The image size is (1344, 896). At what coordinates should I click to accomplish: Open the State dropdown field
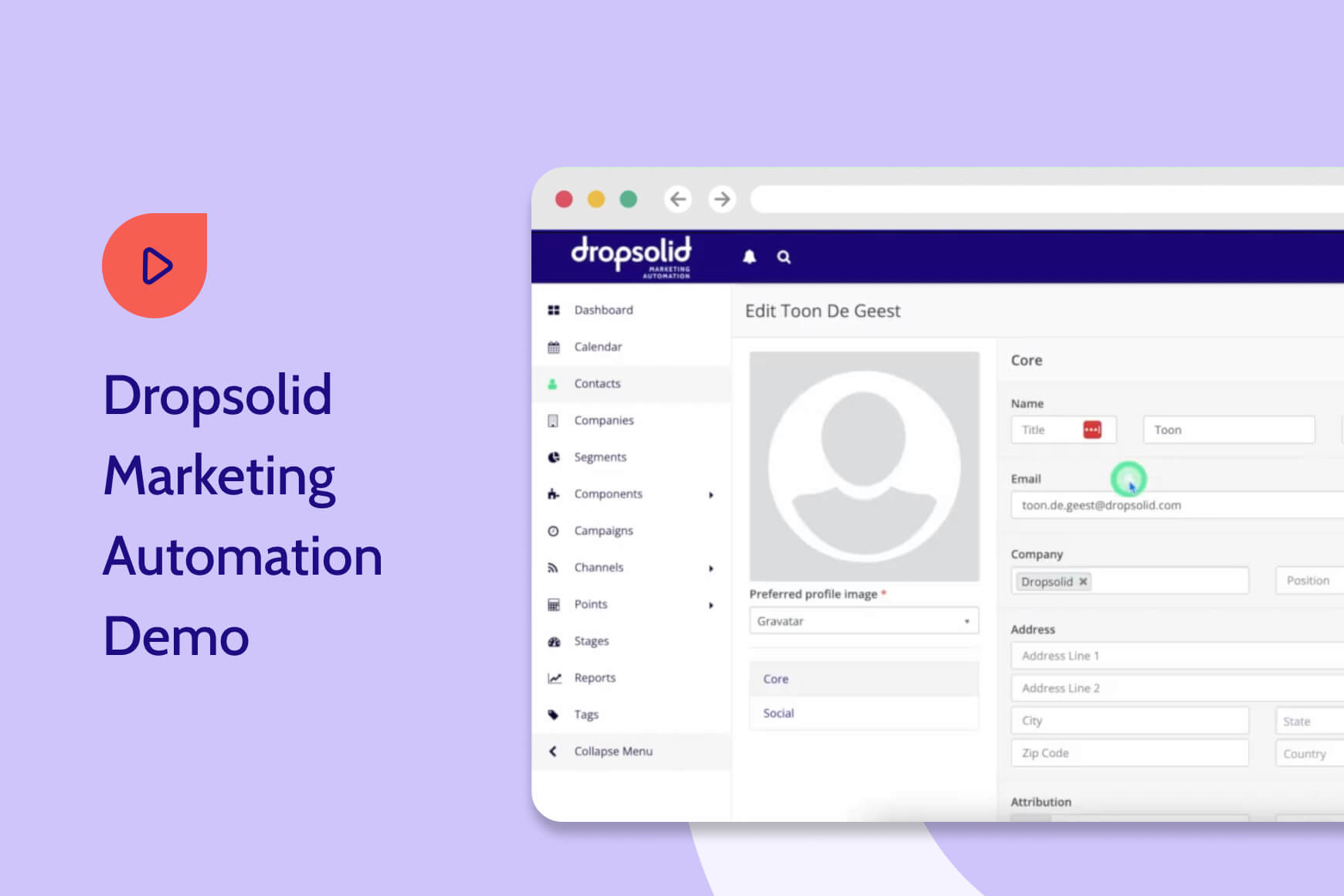1310,721
